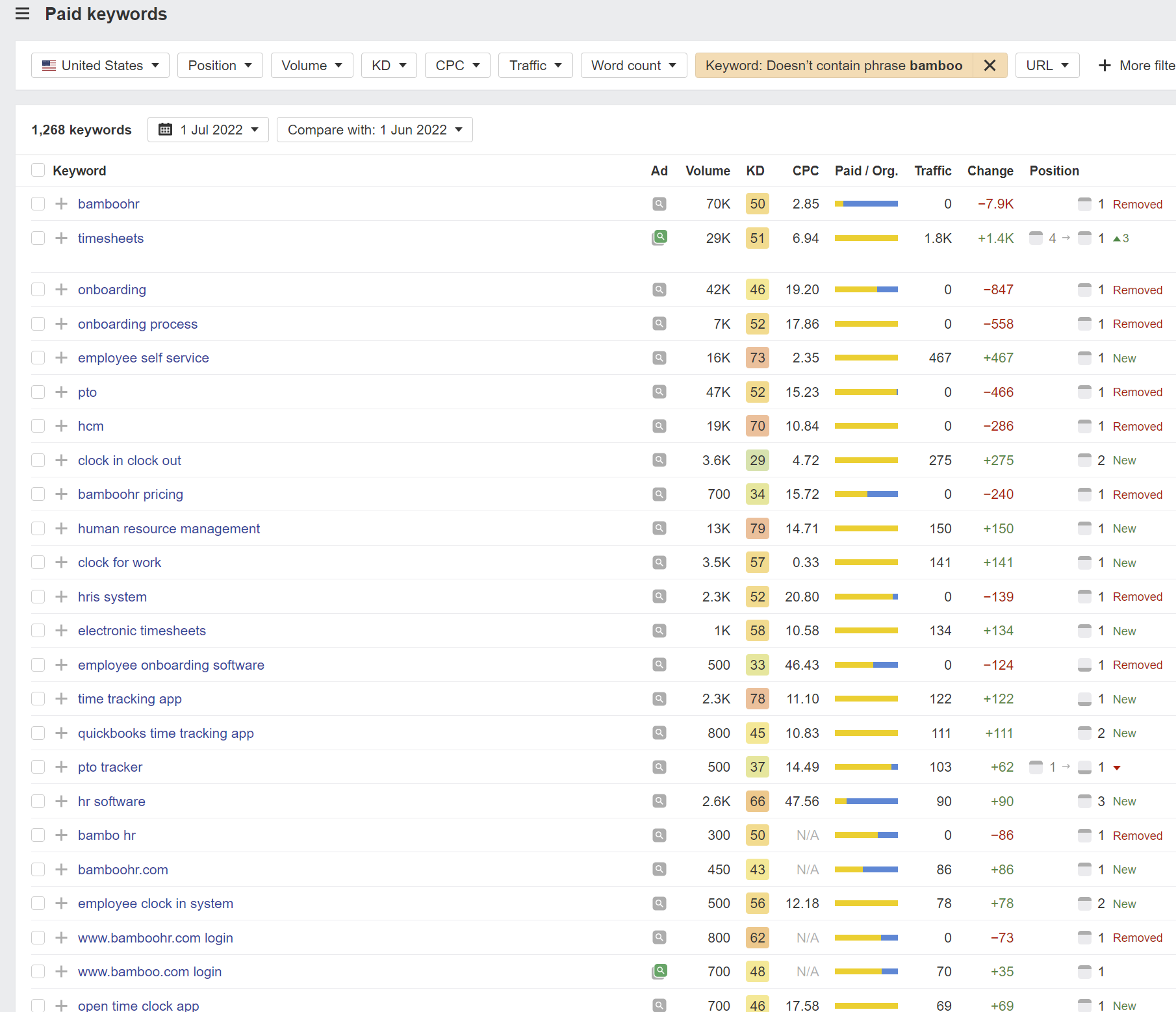Open the Volume filter dropdown
Viewport: 1176px width, 1012px height.
[312, 65]
